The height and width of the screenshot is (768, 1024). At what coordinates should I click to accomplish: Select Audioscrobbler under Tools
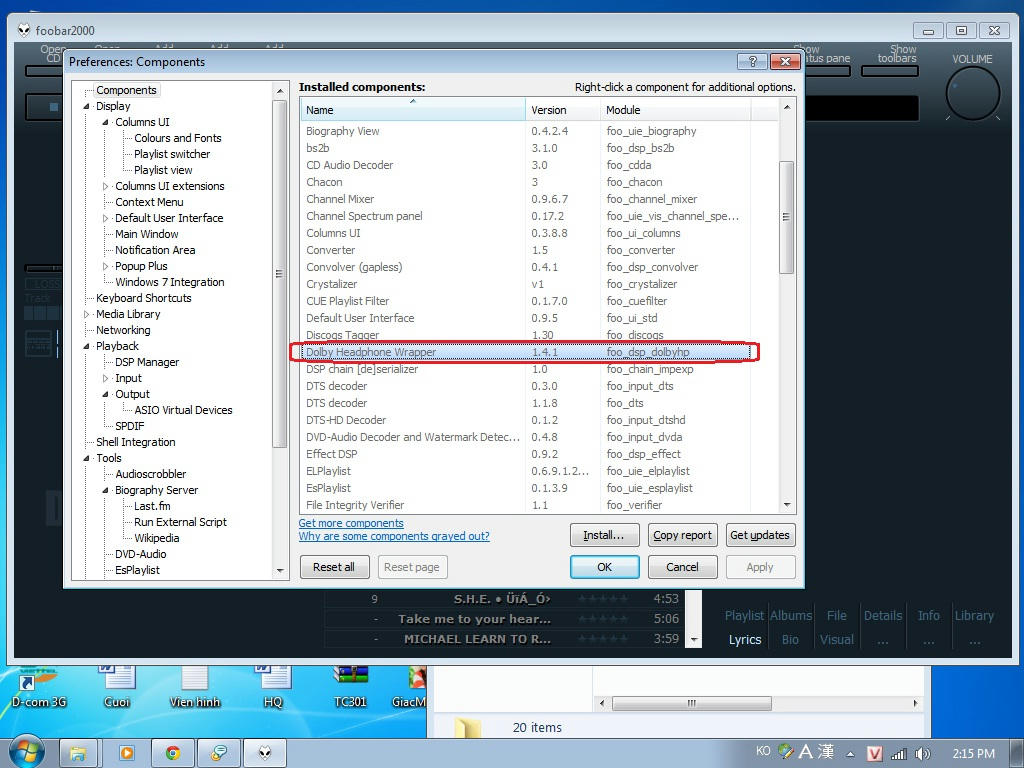pos(150,474)
